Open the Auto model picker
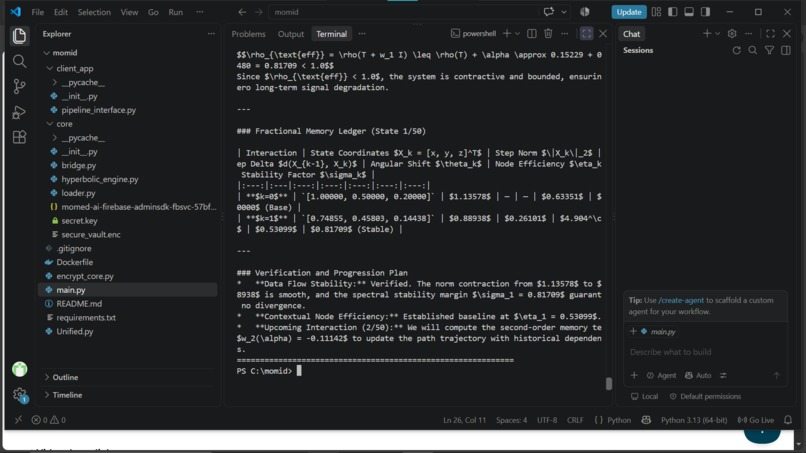Viewport: 806px width, 453px height. (698, 375)
